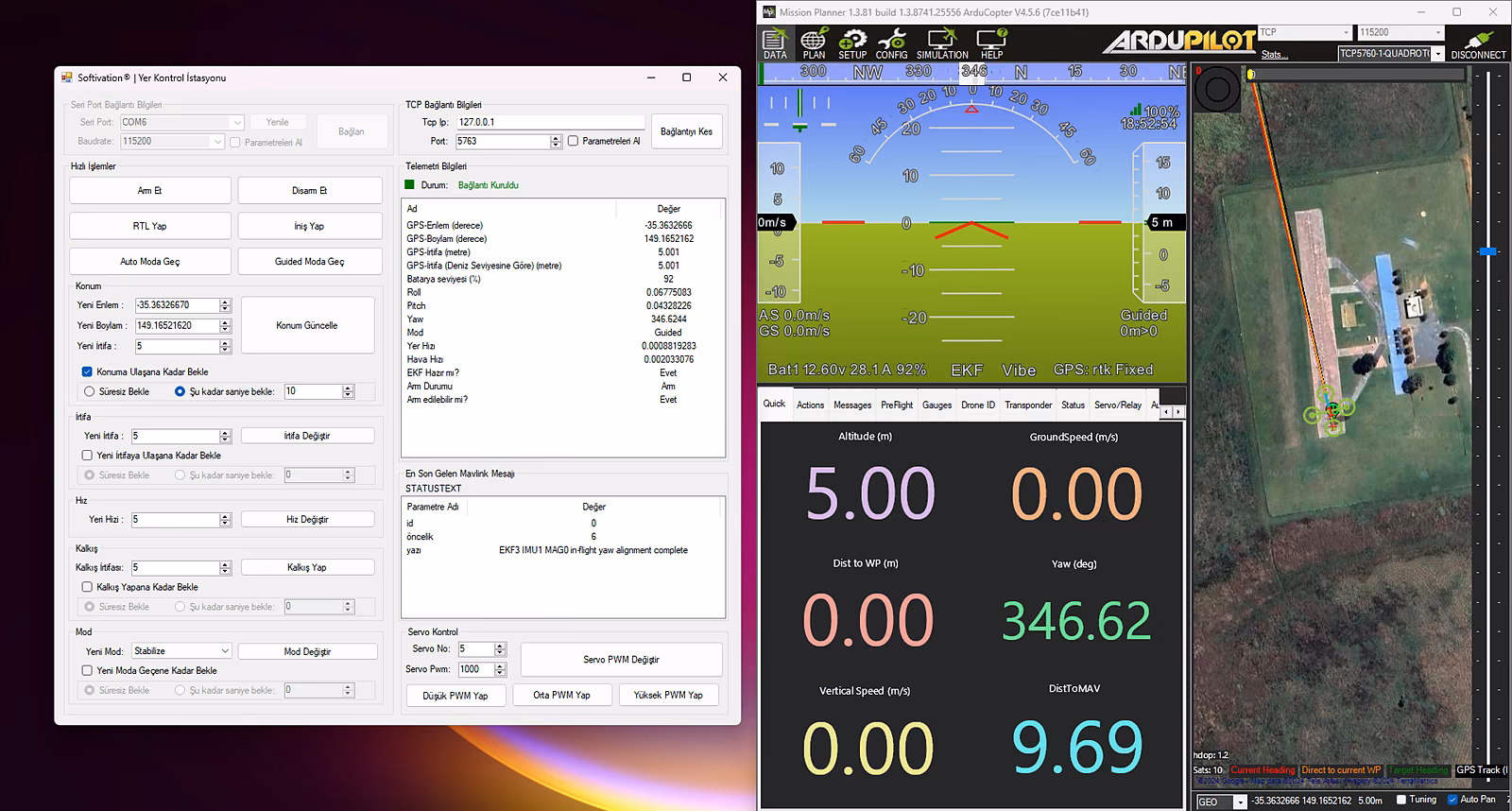
Task: Click the Arm Et button
Action: [x=149, y=190]
